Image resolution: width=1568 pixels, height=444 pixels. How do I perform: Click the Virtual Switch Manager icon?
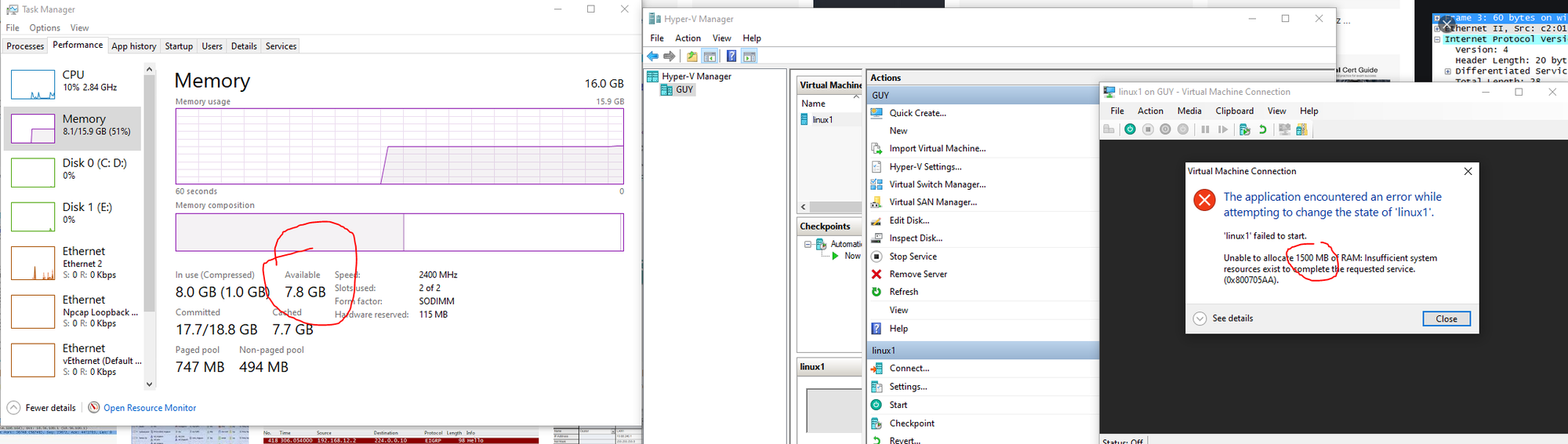(877, 184)
